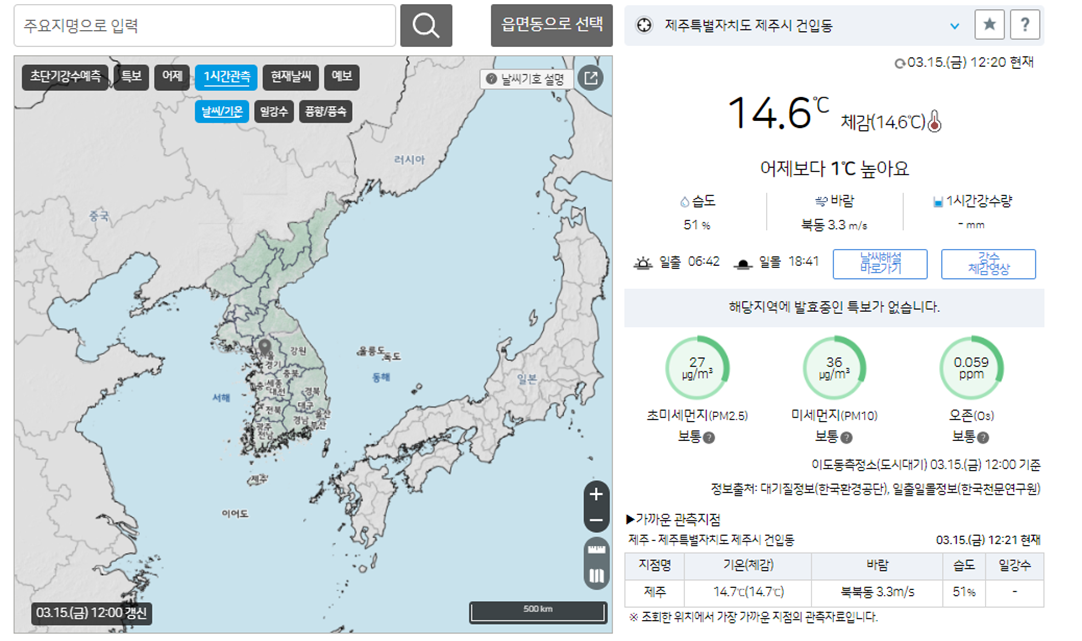Viewport: 1082px width, 641px height.
Task: Click the 주요지명으로 입력 search field
Action: tap(200, 25)
